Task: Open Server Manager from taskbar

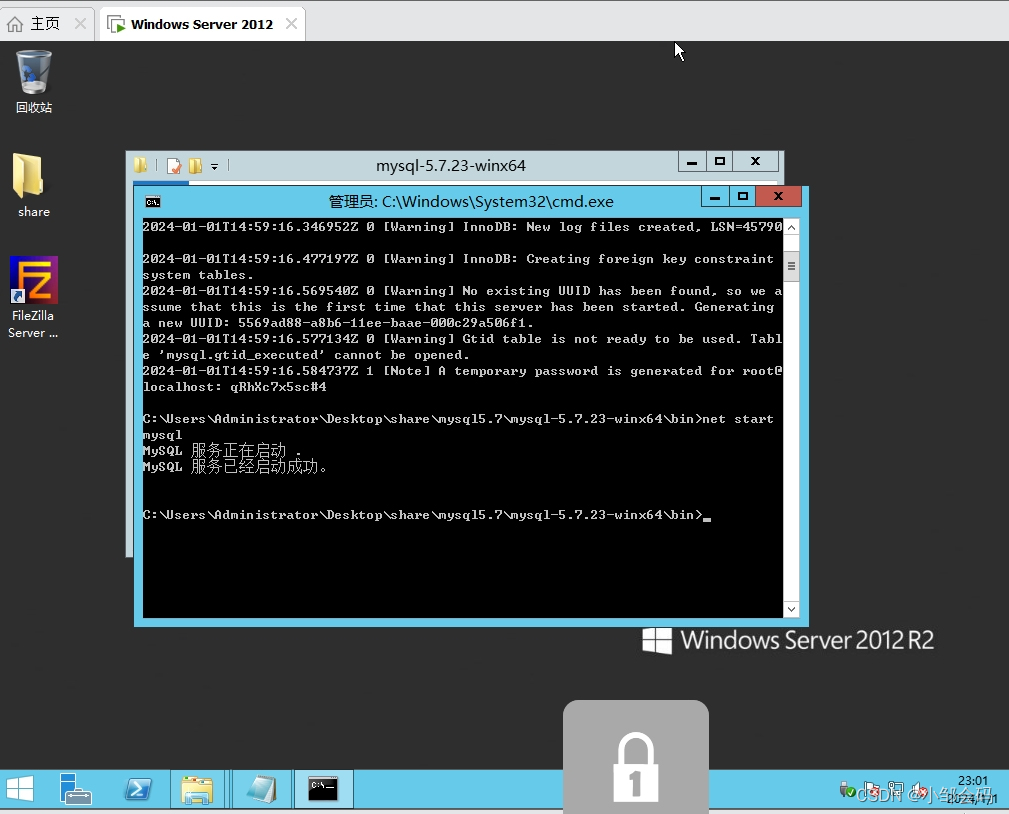Action: click(x=75, y=789)
